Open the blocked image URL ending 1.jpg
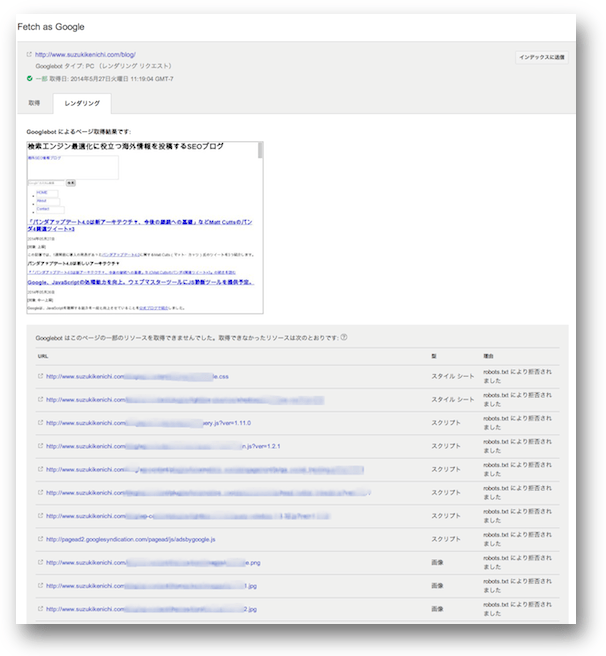 152,586
